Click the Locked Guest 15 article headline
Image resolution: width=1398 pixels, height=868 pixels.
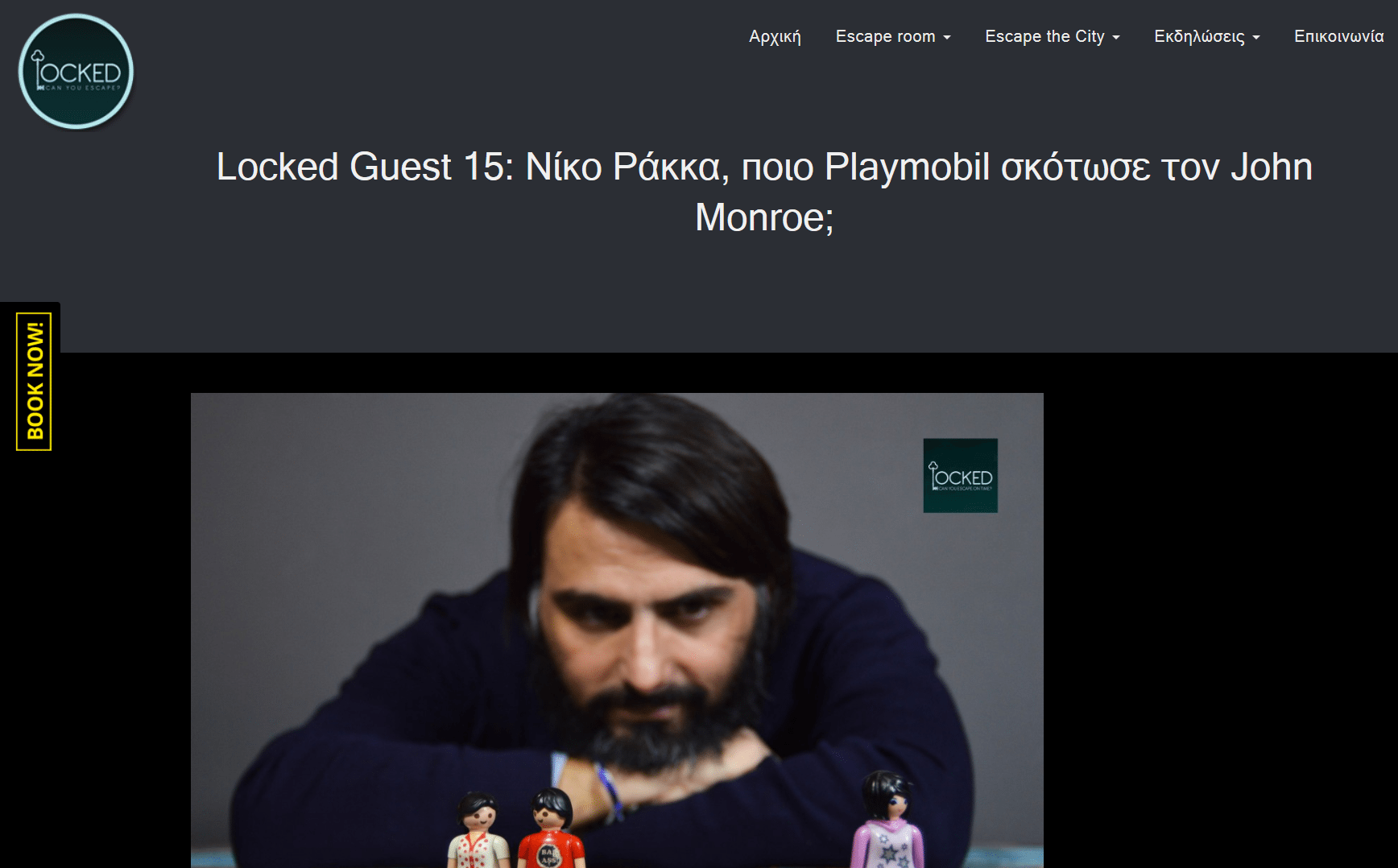click(x=764, y=192)
